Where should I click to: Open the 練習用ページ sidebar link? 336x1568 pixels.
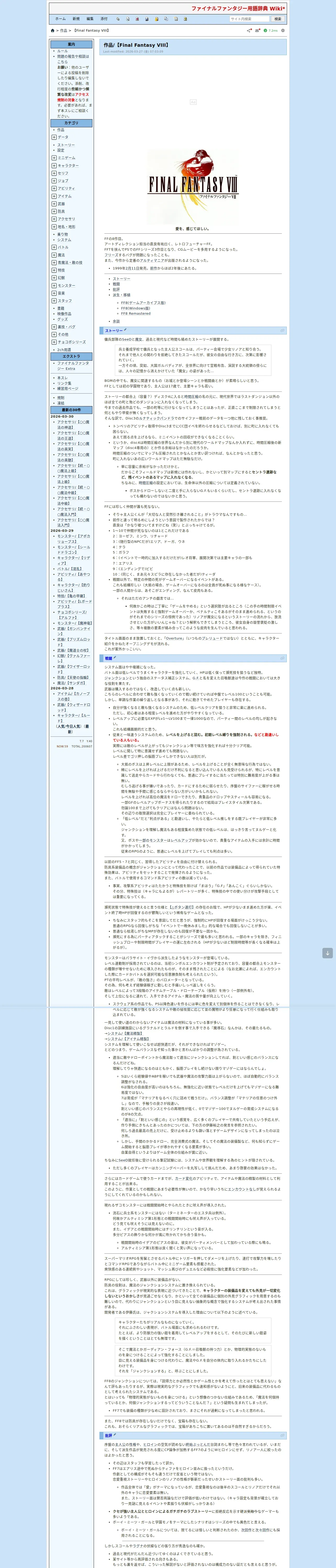pos(68,388)
